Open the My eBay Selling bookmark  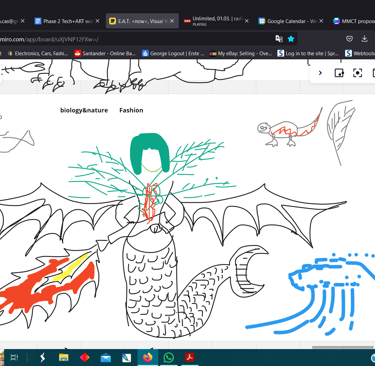pos(241,53)
